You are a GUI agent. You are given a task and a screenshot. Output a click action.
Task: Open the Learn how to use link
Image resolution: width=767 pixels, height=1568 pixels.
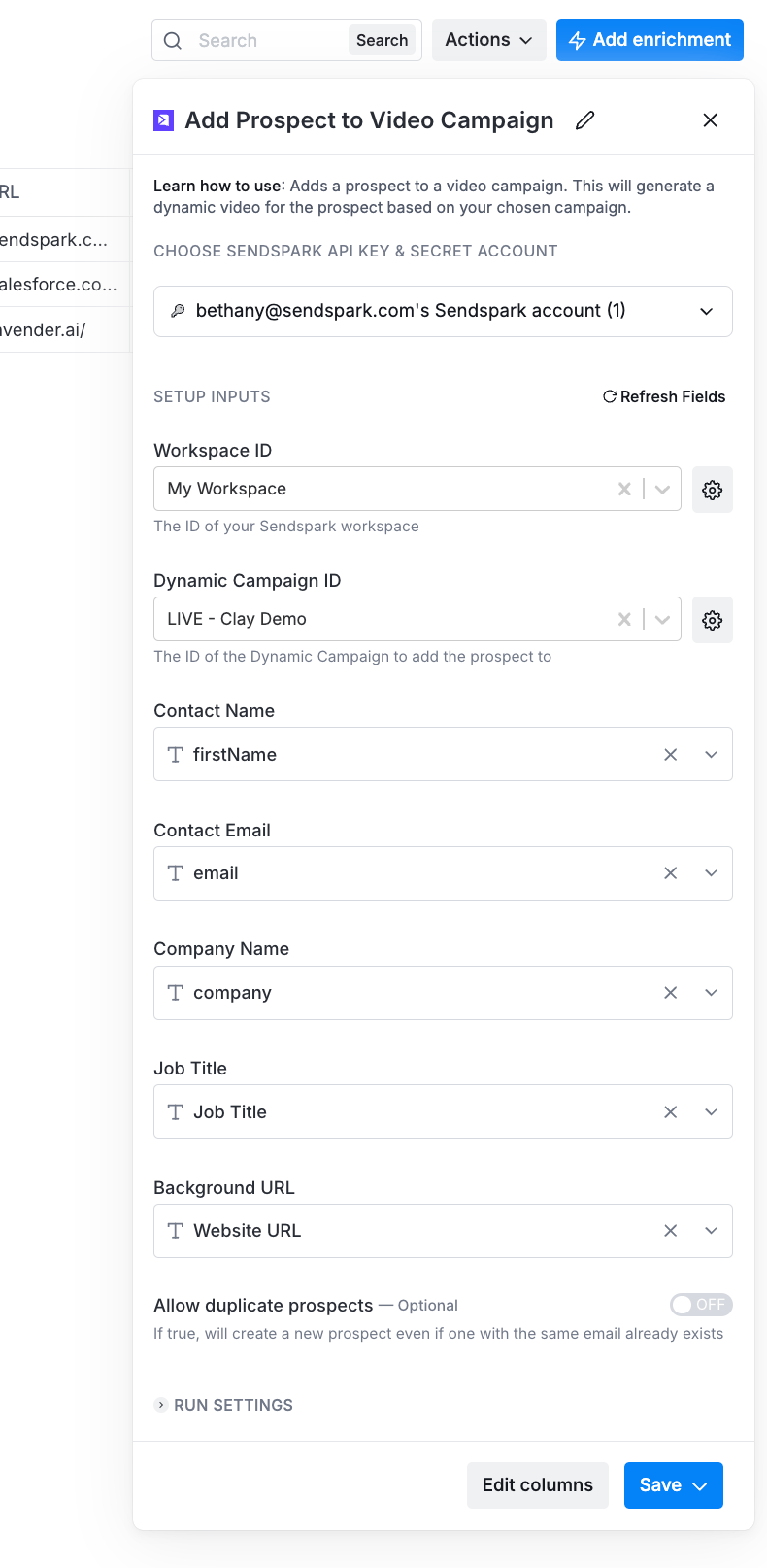pos(217,186)
